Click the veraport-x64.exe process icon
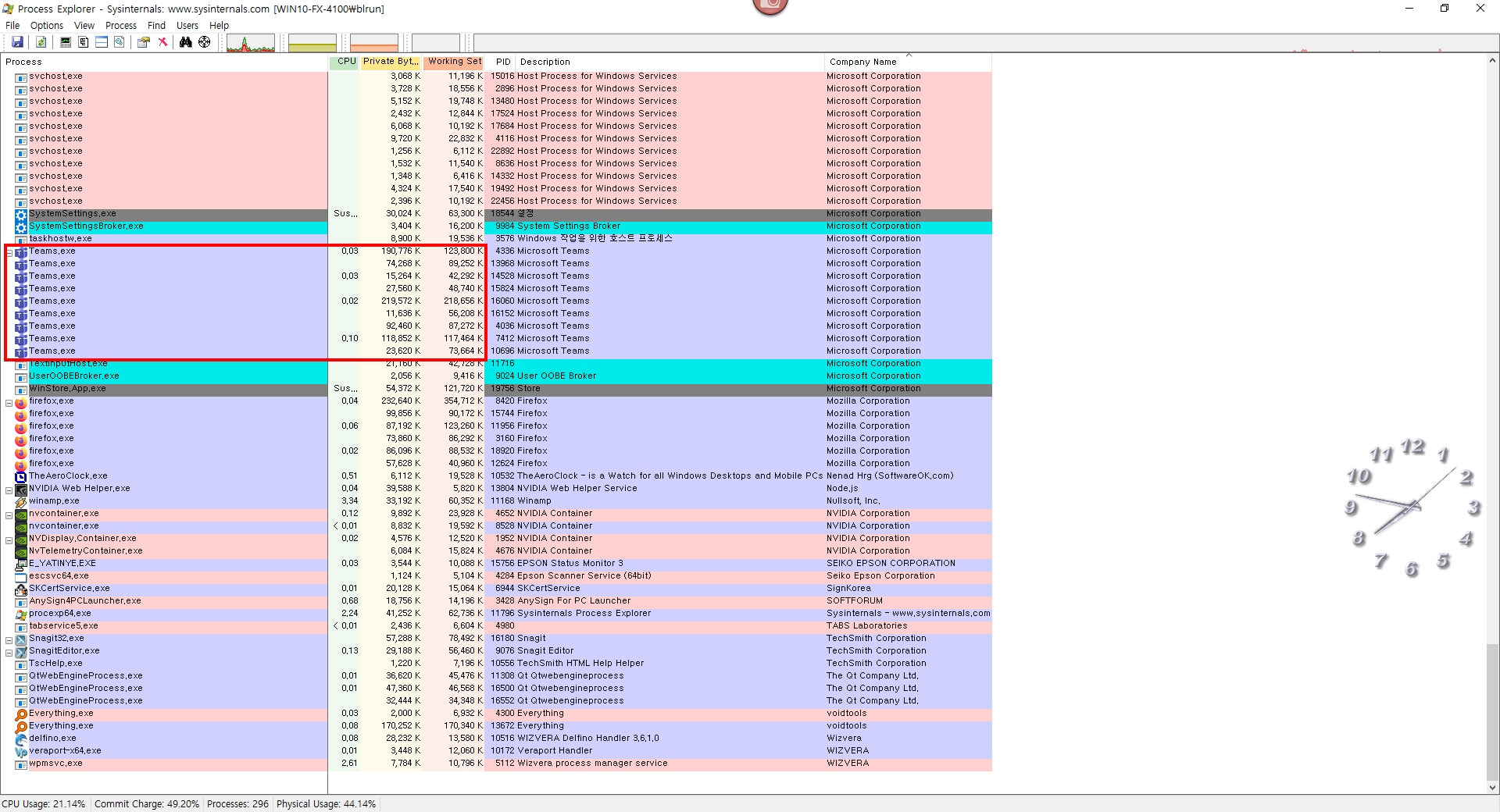This screenshot has height=812, width=1500. tap(21, 751)
